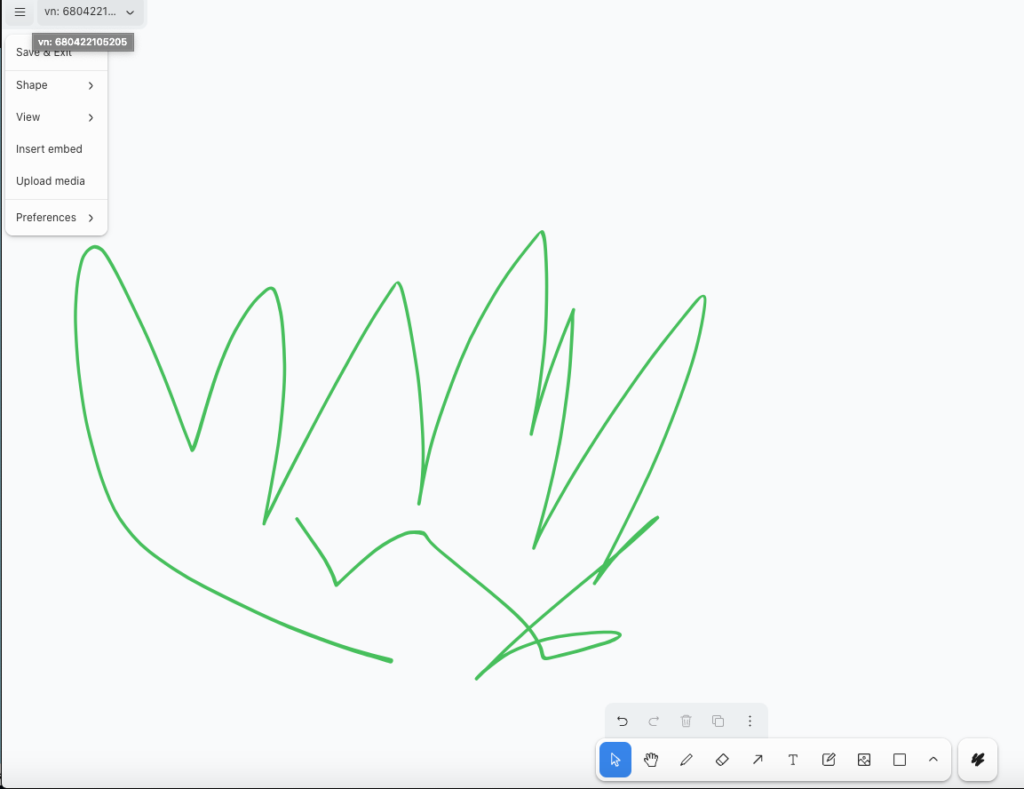This screenshot has width=1024, height=789.
Task: Select the Rectangle shape tool
Action: coord(899,760)
